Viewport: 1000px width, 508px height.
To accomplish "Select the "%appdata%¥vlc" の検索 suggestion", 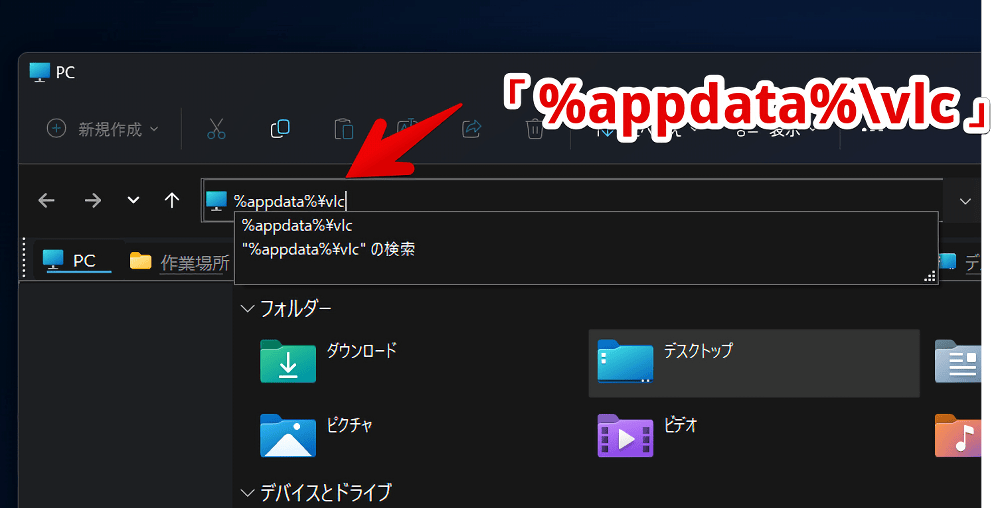I will click(x=586, y=249).
